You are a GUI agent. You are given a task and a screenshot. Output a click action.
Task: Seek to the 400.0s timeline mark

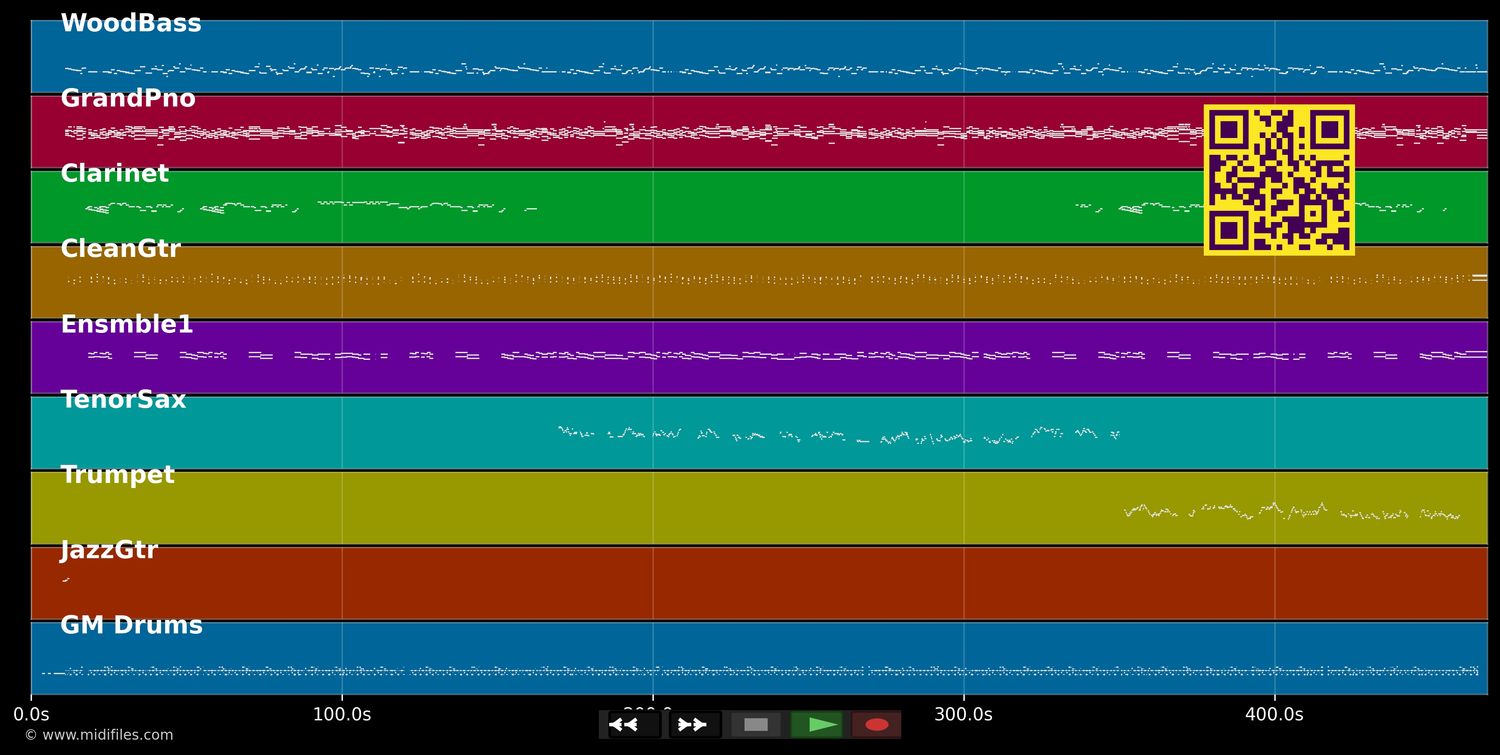1273,714
